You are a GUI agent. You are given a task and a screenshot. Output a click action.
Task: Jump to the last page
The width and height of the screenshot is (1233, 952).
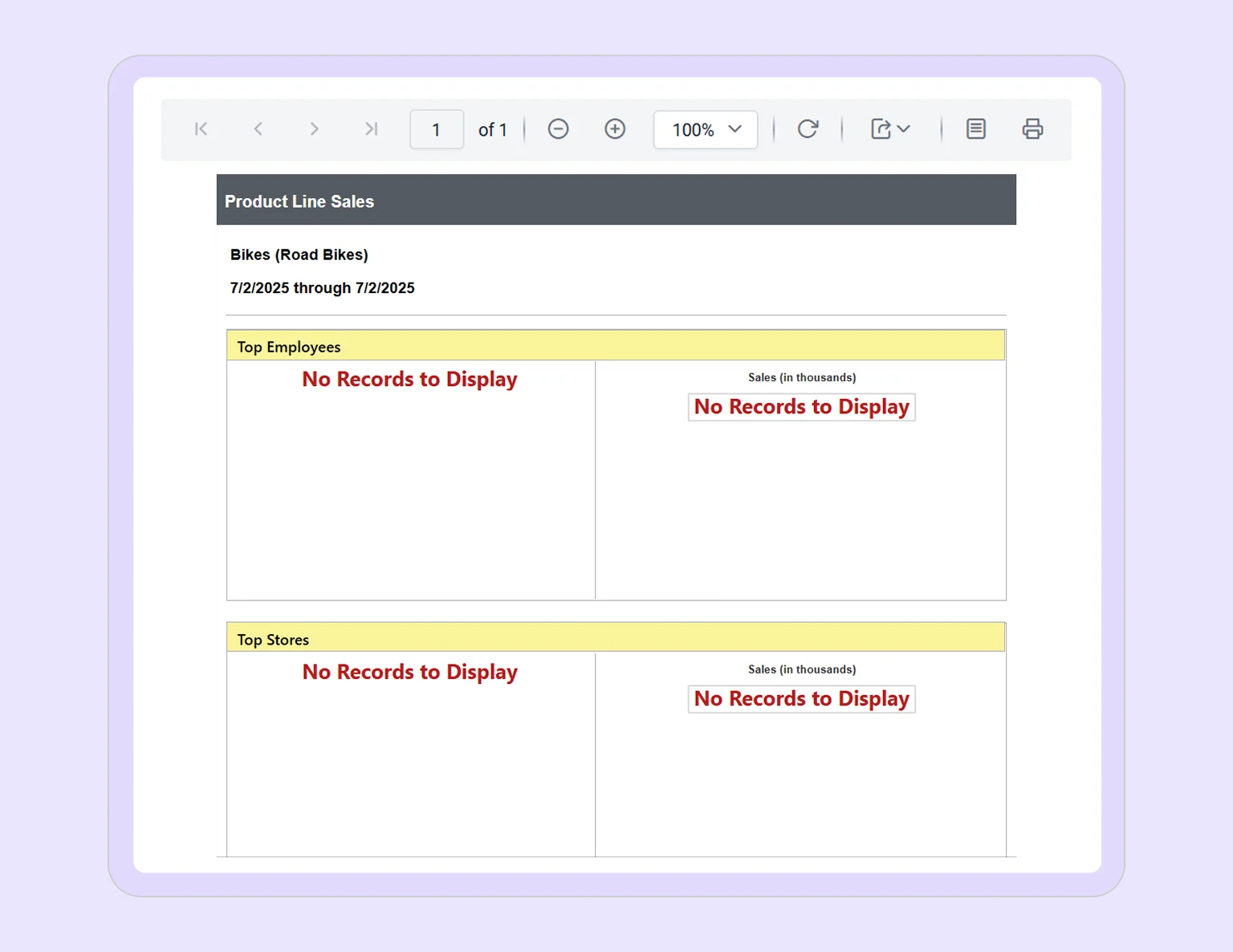[370, 128]
